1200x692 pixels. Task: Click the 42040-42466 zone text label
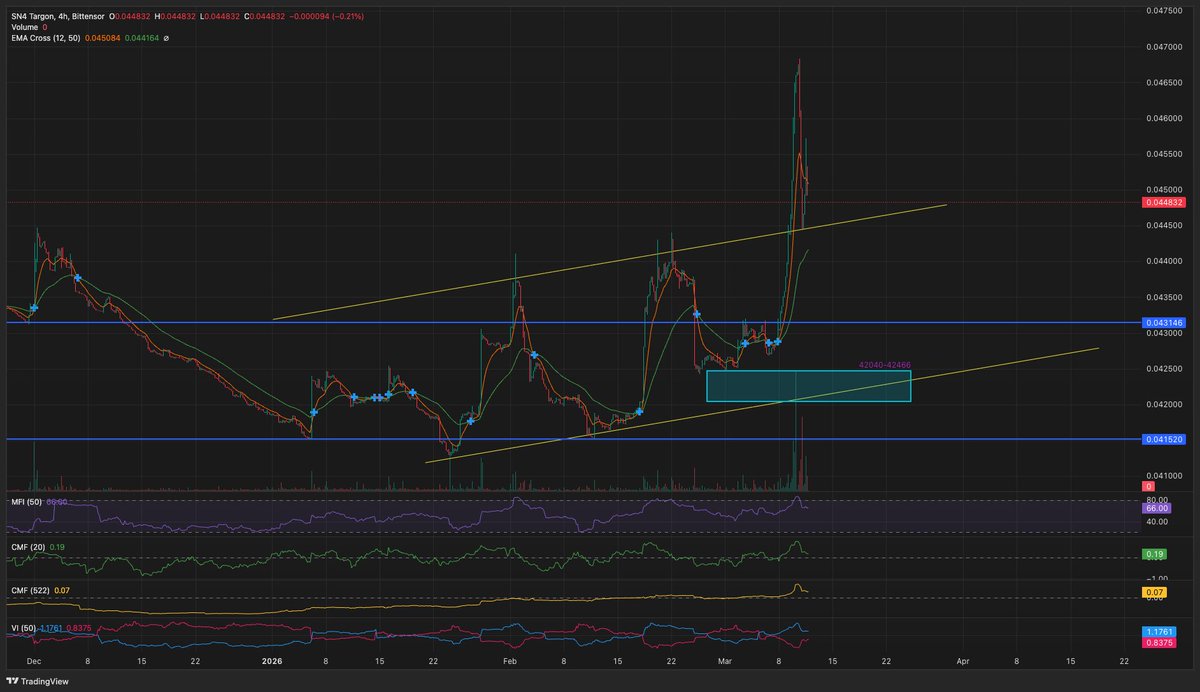point(884,365)
